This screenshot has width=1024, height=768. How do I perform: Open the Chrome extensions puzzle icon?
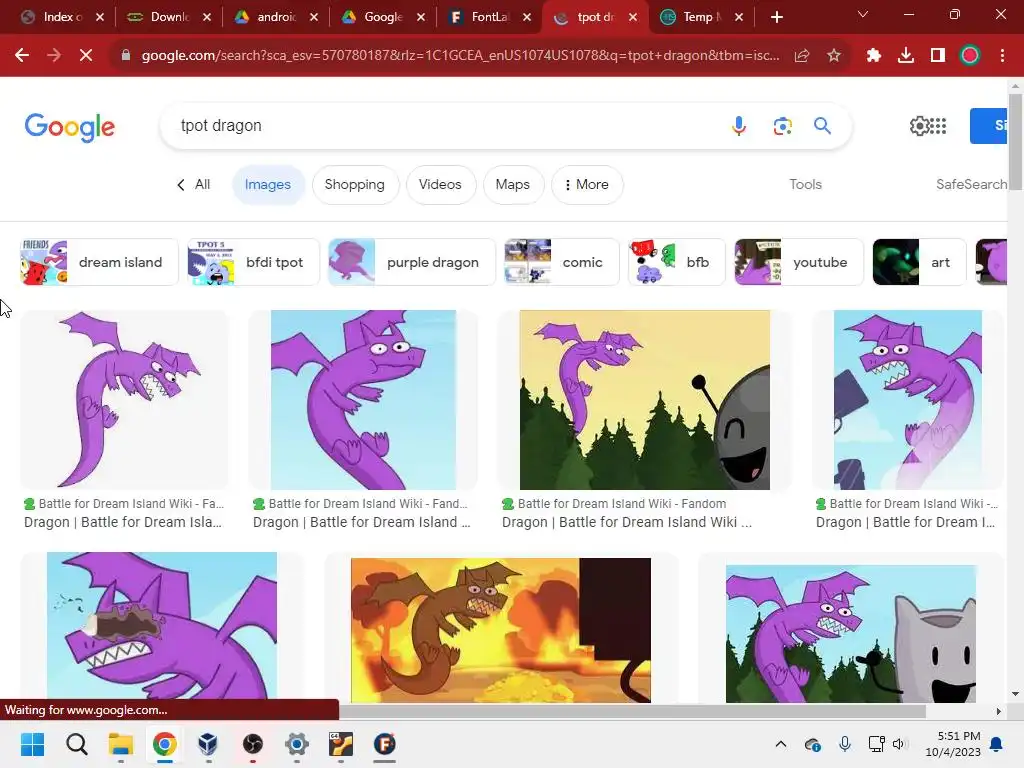click(x=874, y=56)
